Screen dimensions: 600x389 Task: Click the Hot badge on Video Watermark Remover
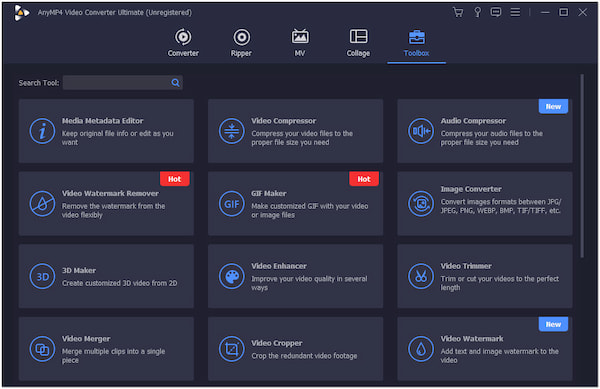coord(174,179)
